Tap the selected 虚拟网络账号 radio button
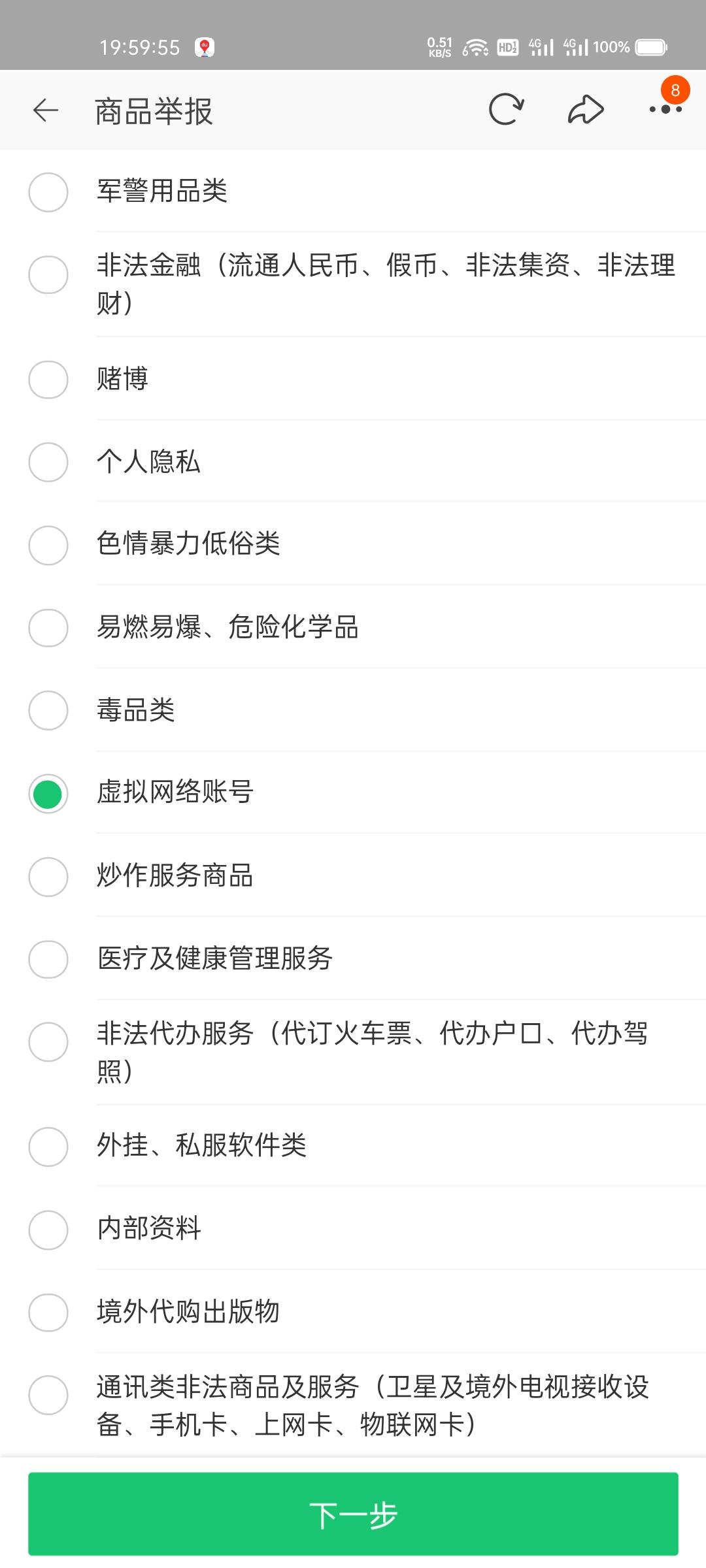This screenshot has width=706, height=1568. 48,794
